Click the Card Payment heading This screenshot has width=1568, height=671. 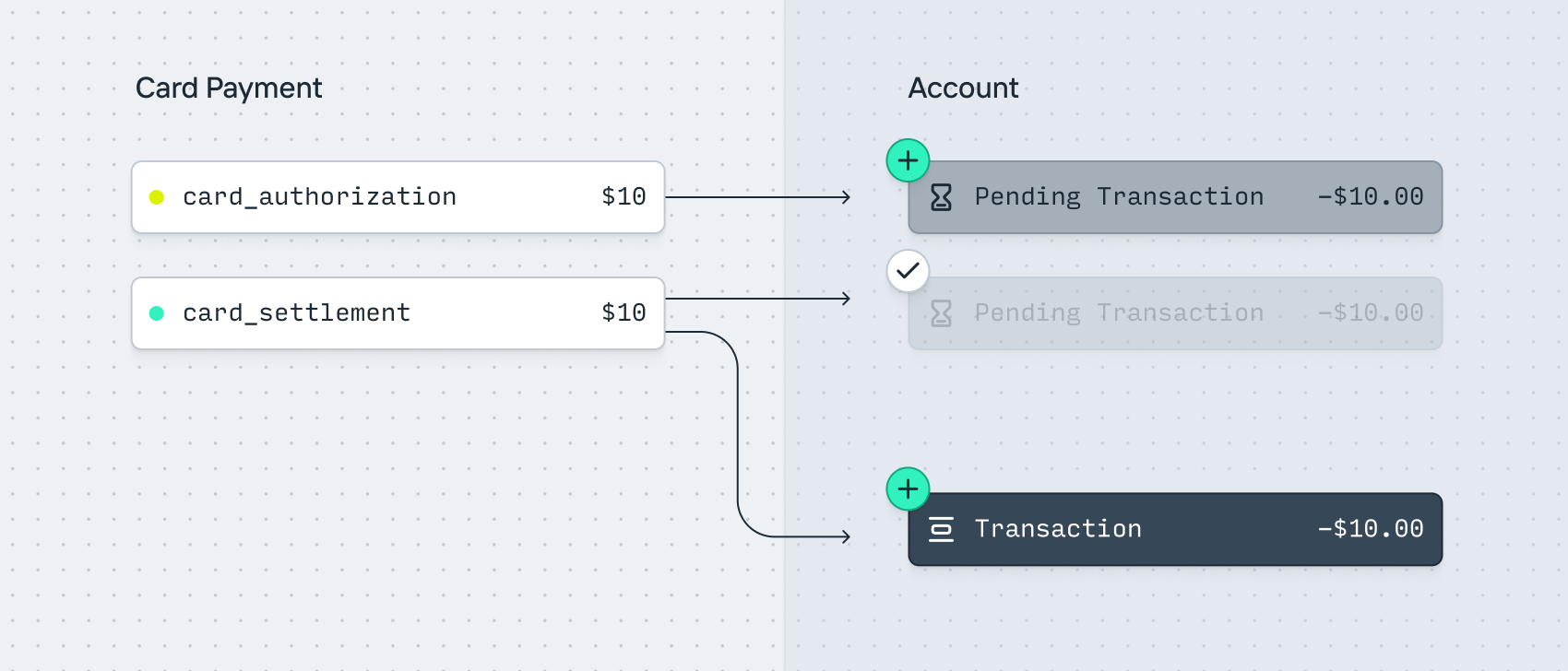(229, 88)
